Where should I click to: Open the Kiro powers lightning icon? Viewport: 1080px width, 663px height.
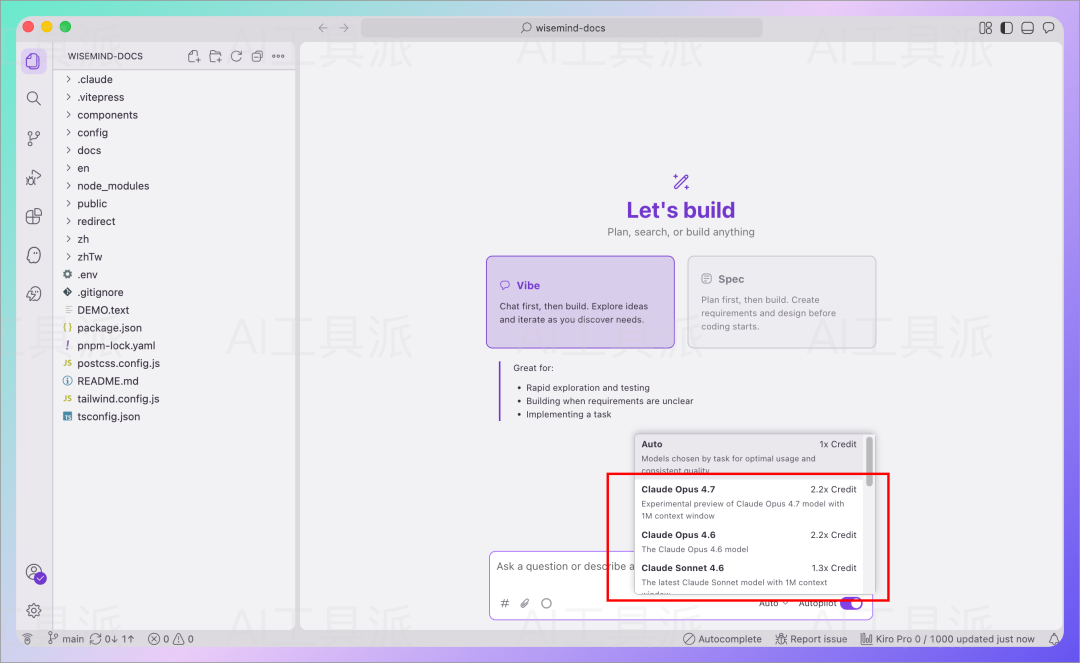(x=33, y=294)
